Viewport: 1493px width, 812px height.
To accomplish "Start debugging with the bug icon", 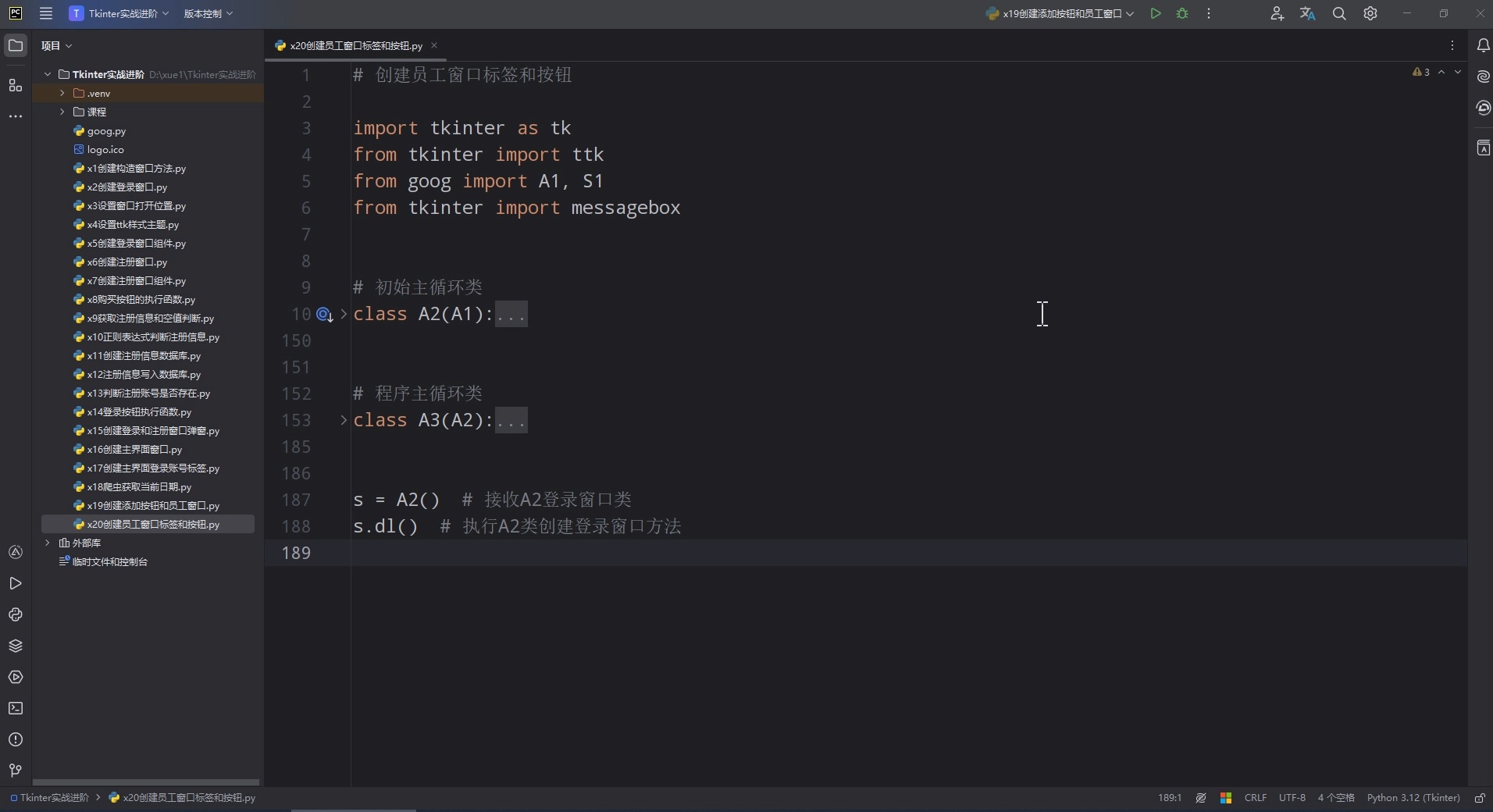I will 1181,13.
